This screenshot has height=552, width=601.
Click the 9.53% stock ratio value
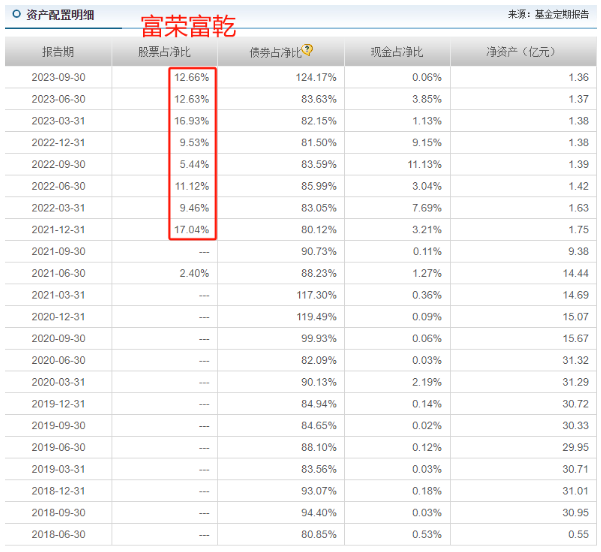(x=194, y=143)
